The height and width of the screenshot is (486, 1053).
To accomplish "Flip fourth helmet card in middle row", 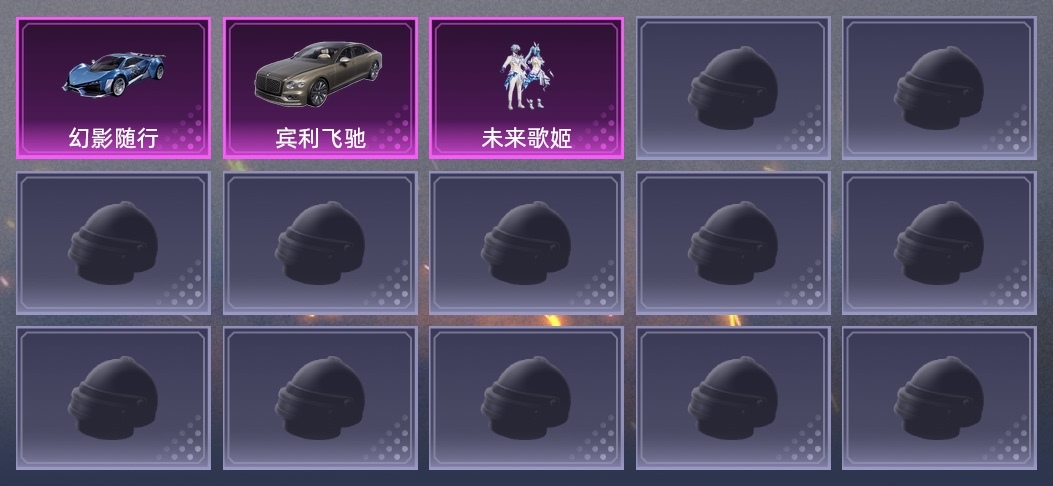I will point(733,243).
